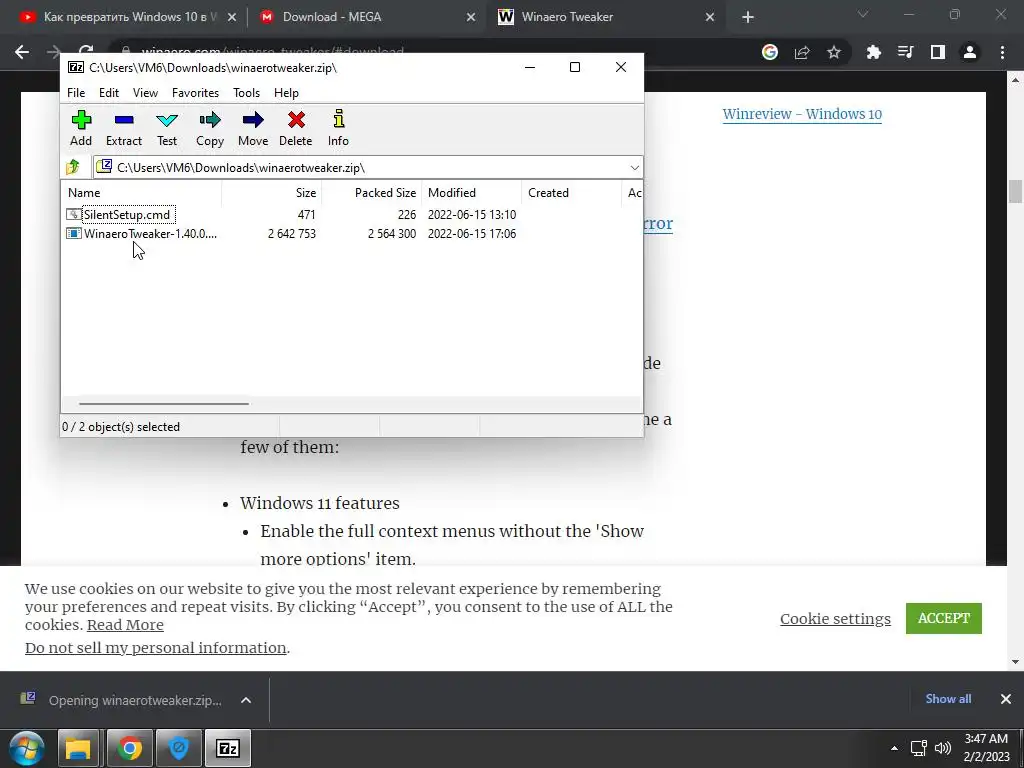Image resolution: width=1024 pixels, height=768 pixels.
Task: Click the red Delete icon
Action: (296, 128)
